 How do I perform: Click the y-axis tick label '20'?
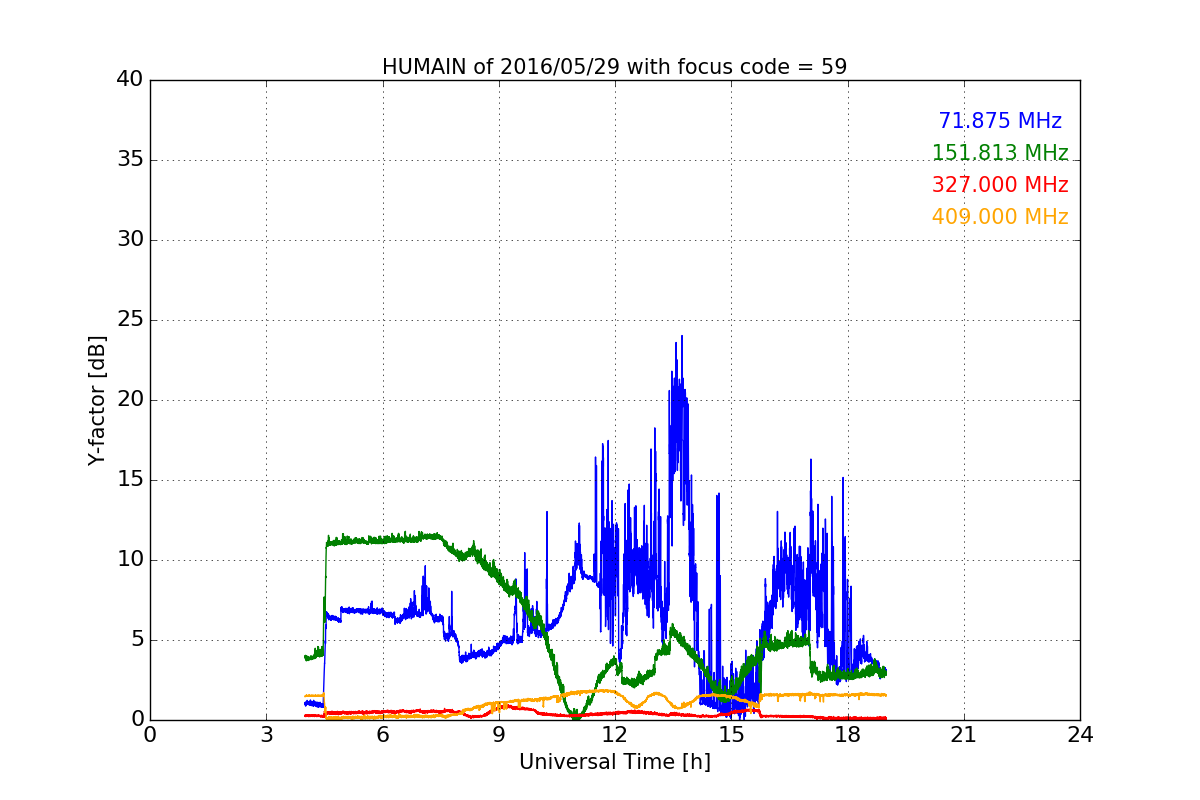pyautogui.click(x=130, y=400)
